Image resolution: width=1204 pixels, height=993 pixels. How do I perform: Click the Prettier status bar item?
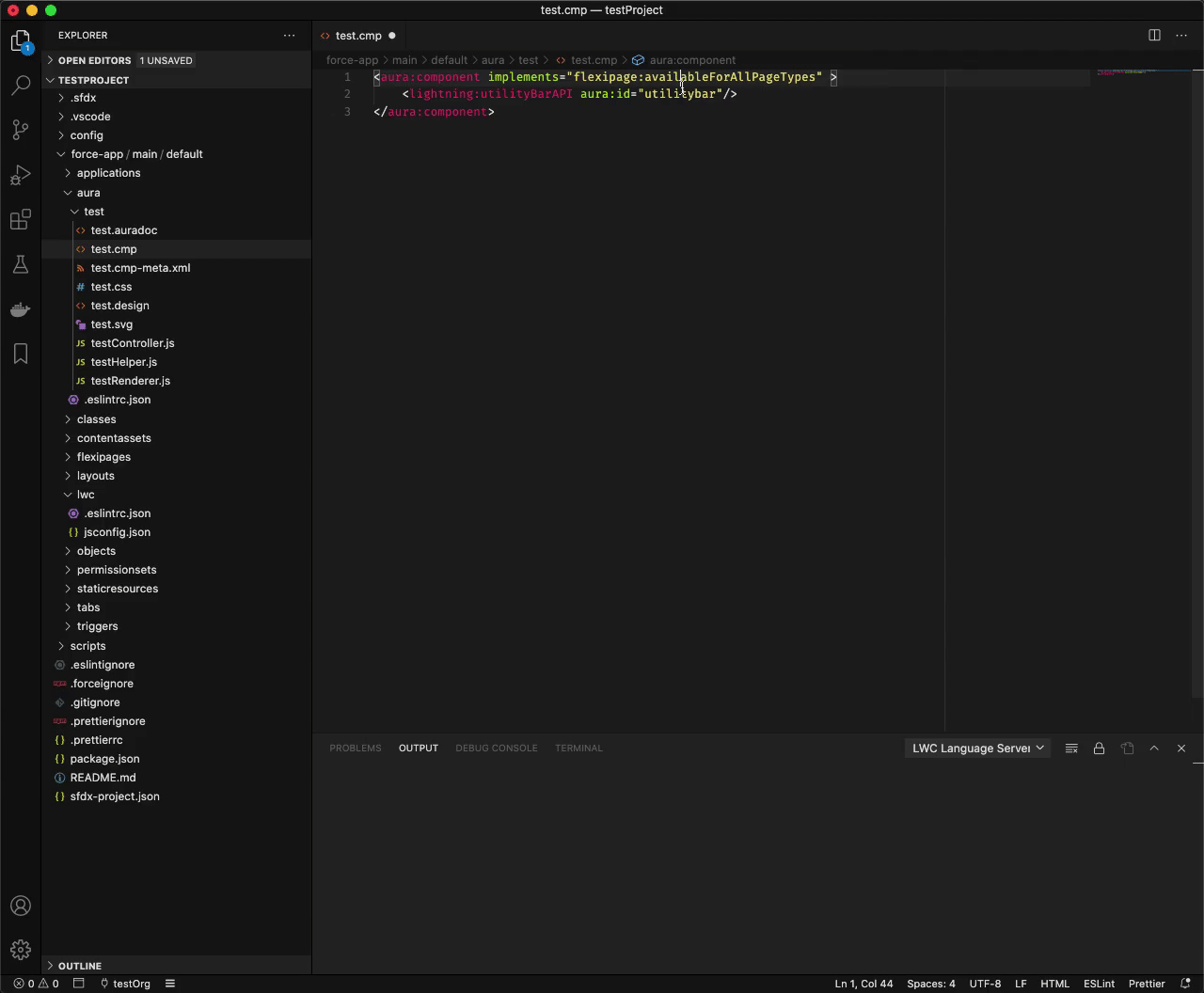click(x=1146, y=984)
